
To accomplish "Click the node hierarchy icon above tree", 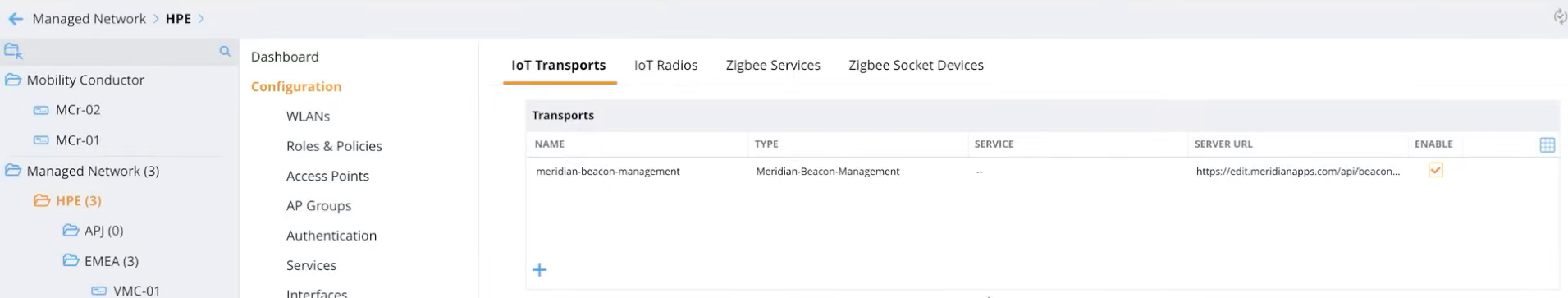I will (13, 51).
